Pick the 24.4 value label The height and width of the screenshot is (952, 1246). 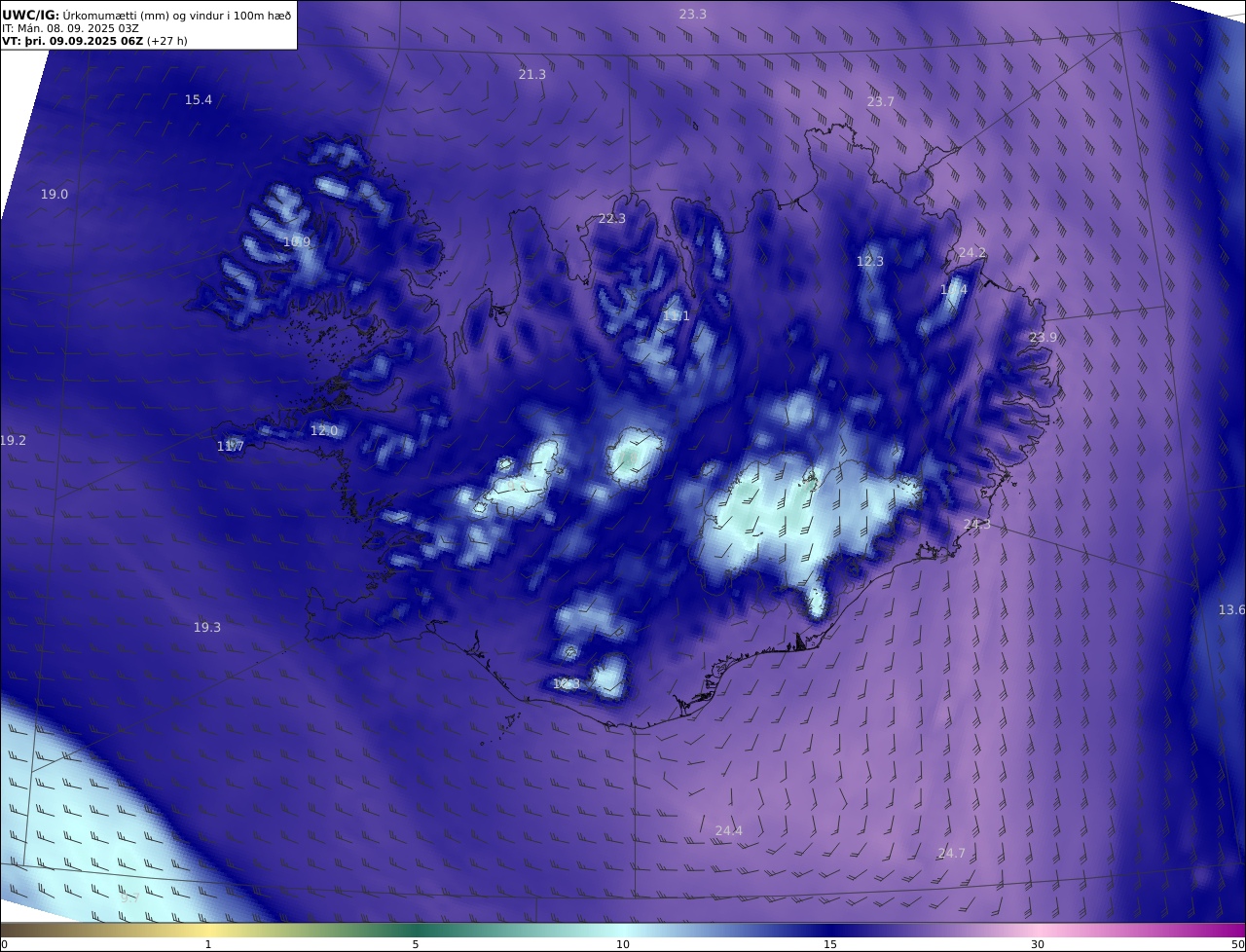tap(729, 830)
